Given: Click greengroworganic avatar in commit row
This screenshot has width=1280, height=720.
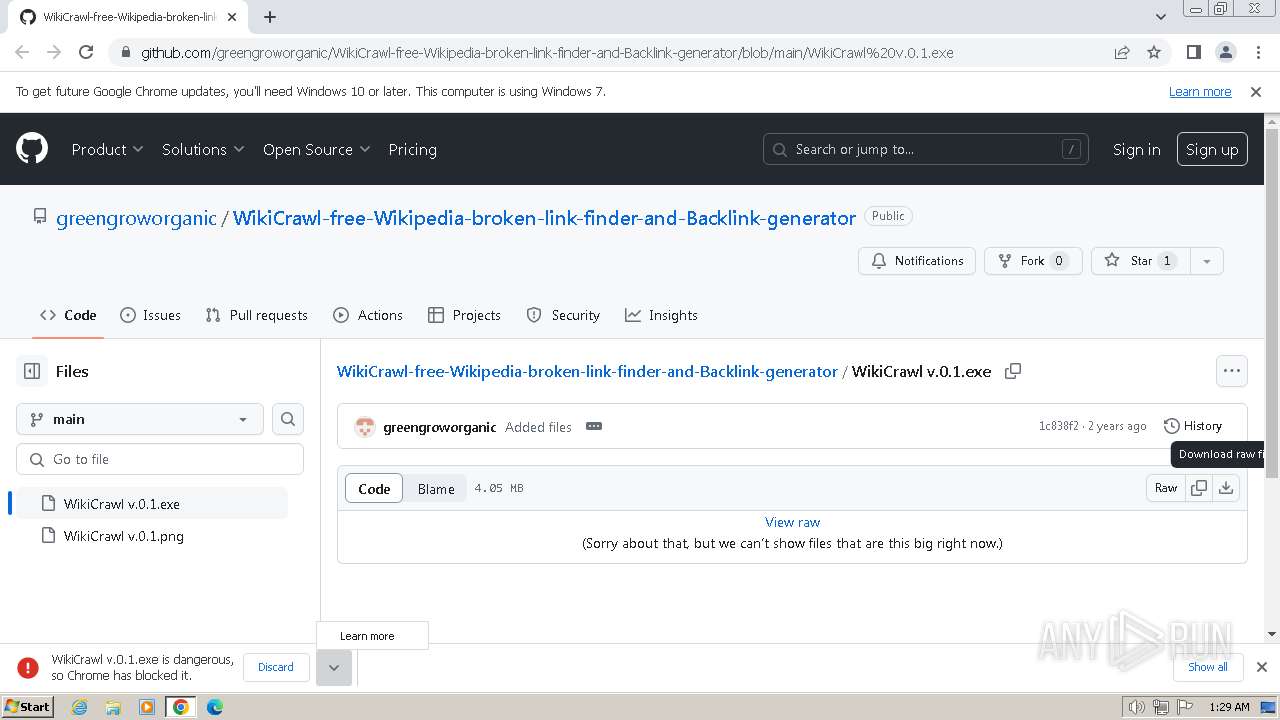Looking at the screenshot, I should pyautogui.click(x=365, y=427).
